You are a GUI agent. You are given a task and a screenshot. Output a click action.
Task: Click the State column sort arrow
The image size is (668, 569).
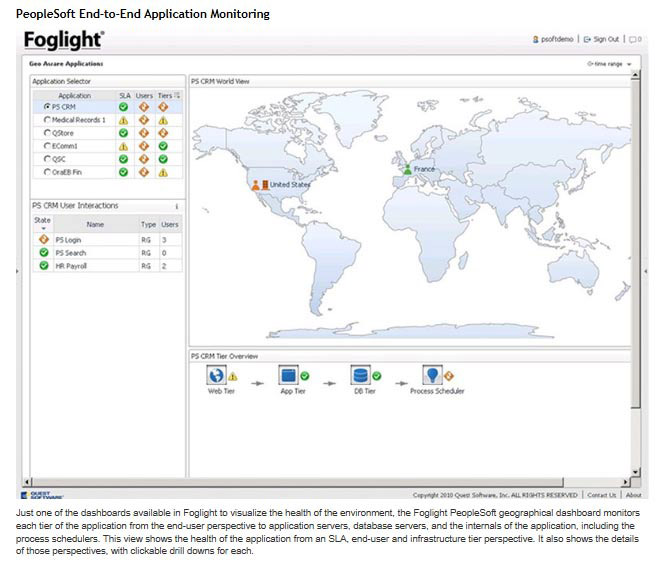click(x=43, y=229)
